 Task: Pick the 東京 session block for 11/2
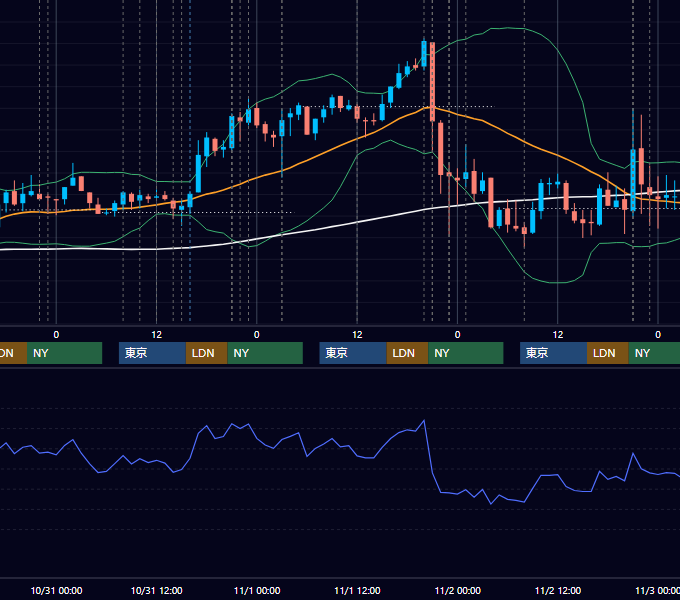point(553,353)
